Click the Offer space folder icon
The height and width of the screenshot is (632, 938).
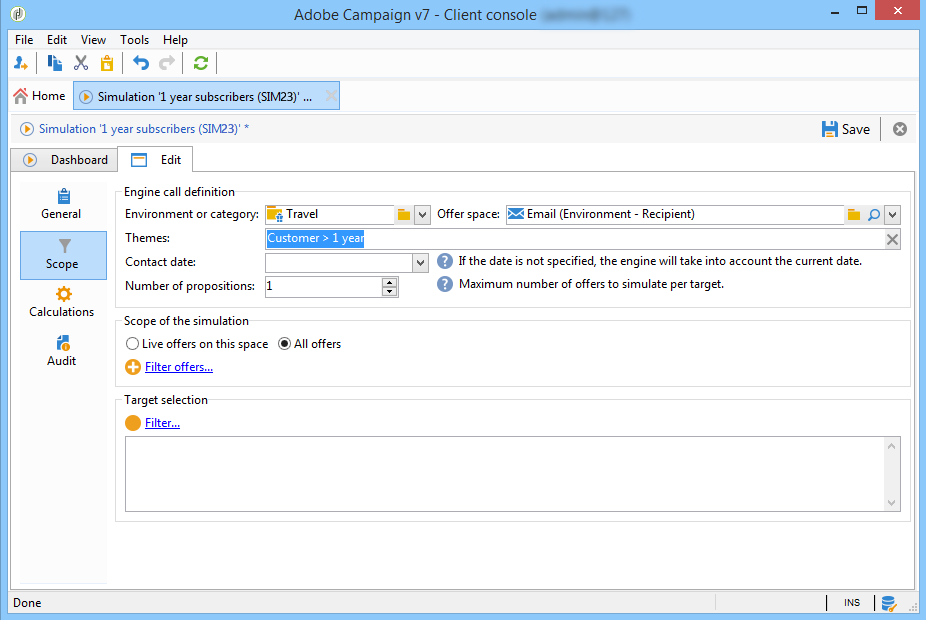[x=854, y=215]
